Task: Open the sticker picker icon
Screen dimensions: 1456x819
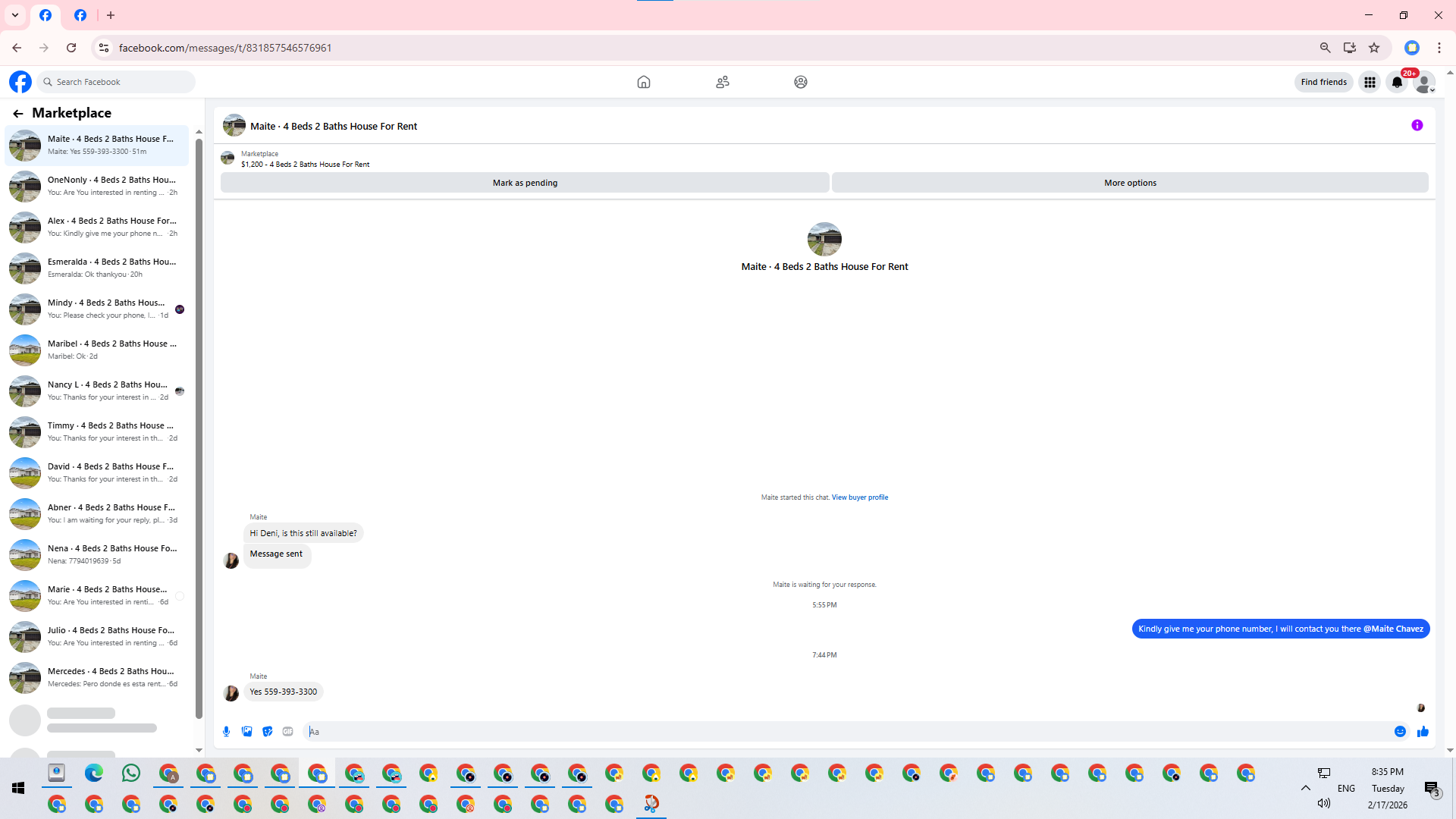Action: point(268,732)
